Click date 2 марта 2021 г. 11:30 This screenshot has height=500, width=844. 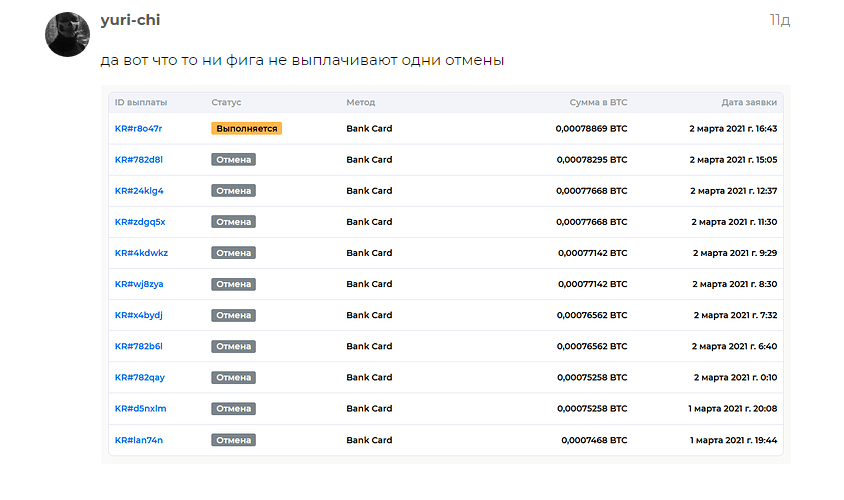click(x=734, y=222)
